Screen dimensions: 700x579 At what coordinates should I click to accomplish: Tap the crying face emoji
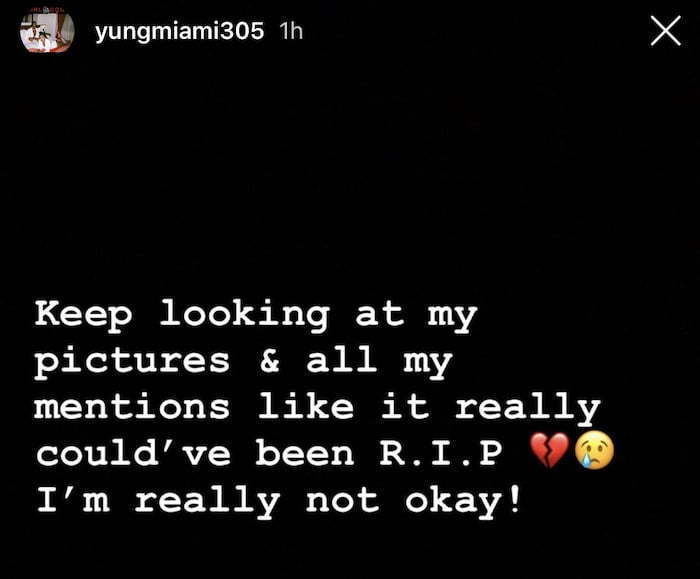tap(595, 450)
